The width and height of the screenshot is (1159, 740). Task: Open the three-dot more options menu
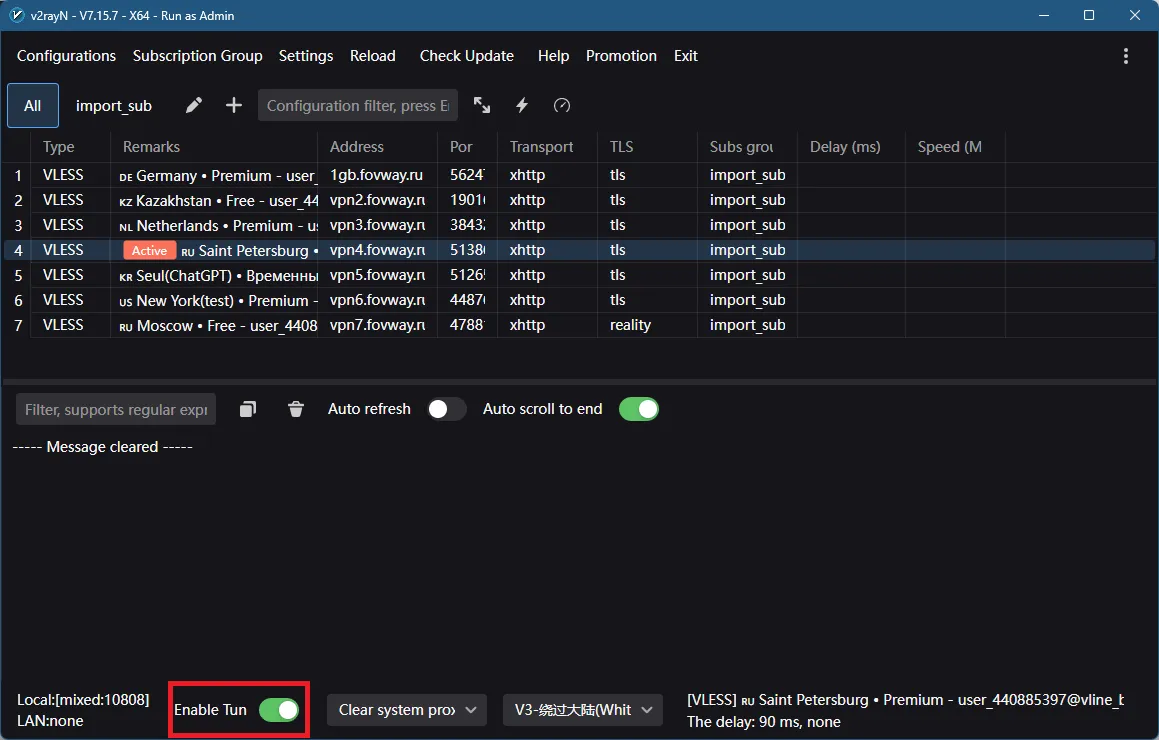tap(1126, 56)
